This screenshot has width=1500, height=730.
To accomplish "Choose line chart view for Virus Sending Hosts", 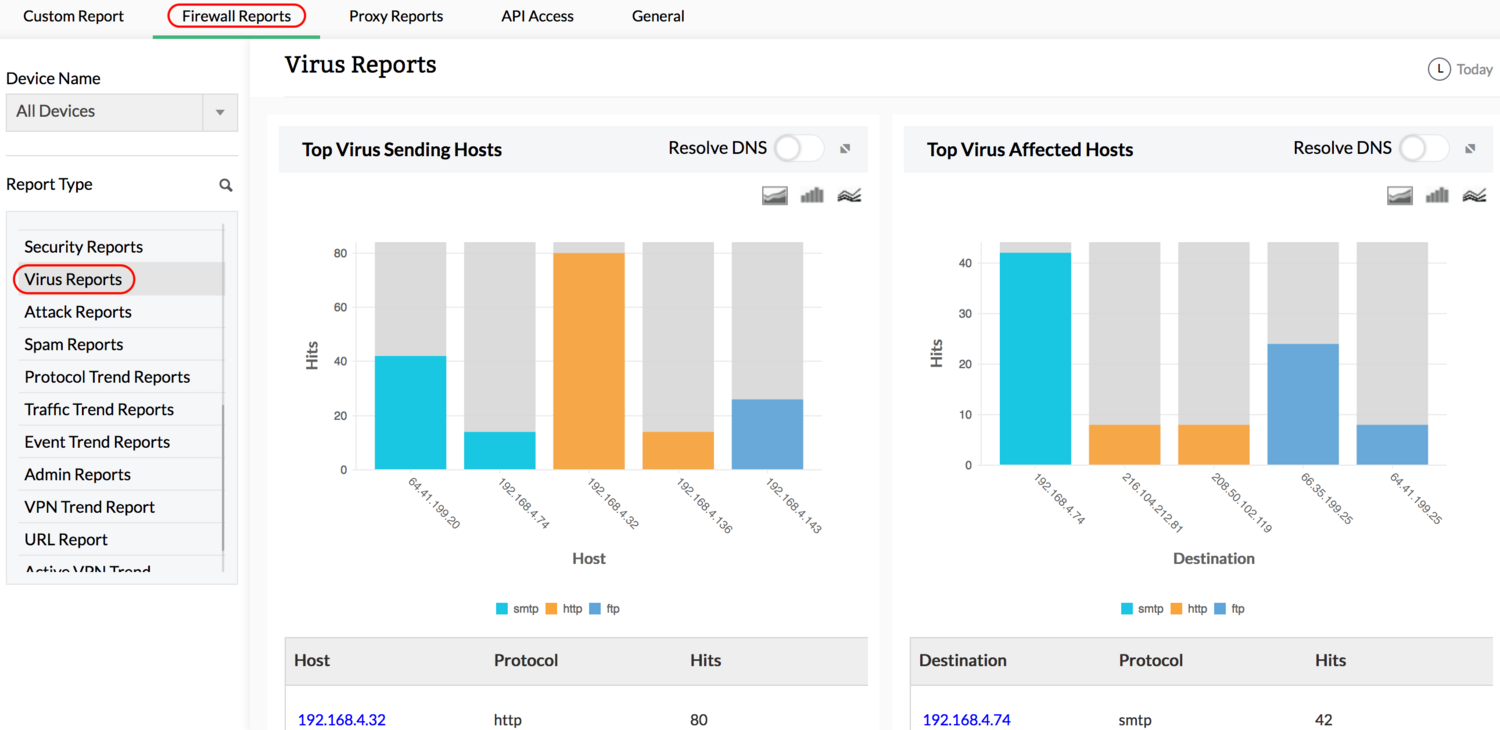I will click(849, 196).
